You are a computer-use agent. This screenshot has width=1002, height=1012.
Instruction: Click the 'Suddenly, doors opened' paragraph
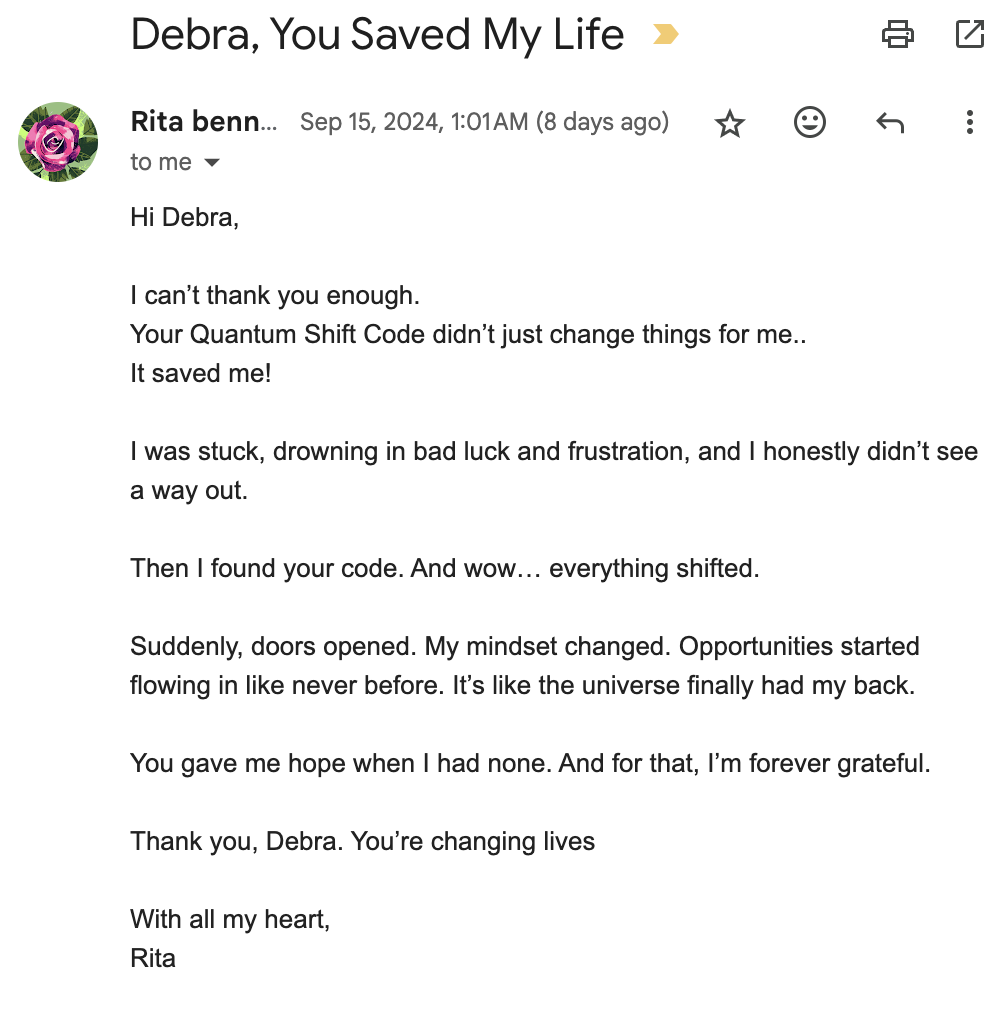[525, 666]
